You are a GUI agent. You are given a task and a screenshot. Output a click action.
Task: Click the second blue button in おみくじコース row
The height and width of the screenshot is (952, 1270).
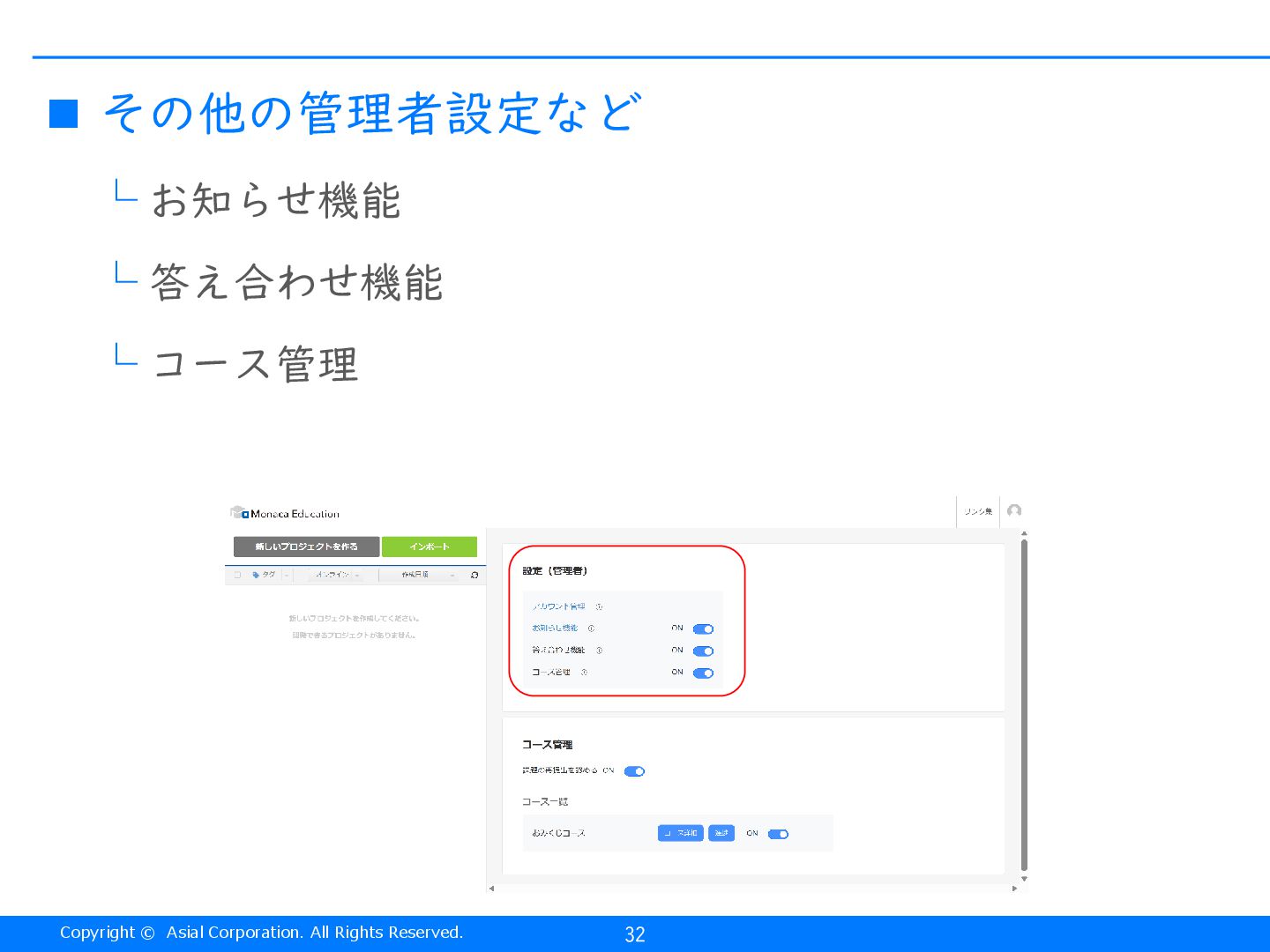tap(721, 833)
